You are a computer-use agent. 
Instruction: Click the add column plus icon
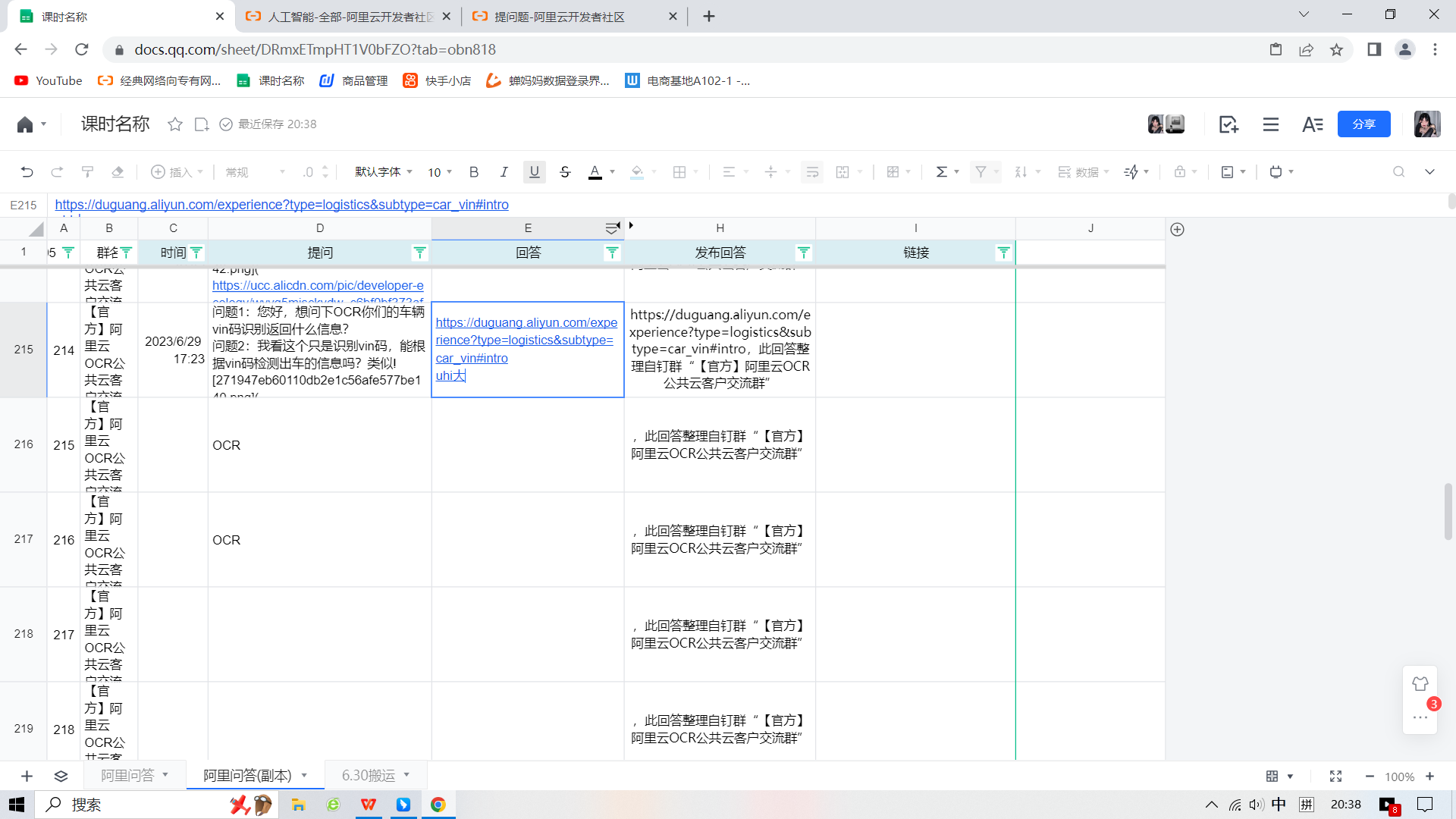click(1177, 229)
